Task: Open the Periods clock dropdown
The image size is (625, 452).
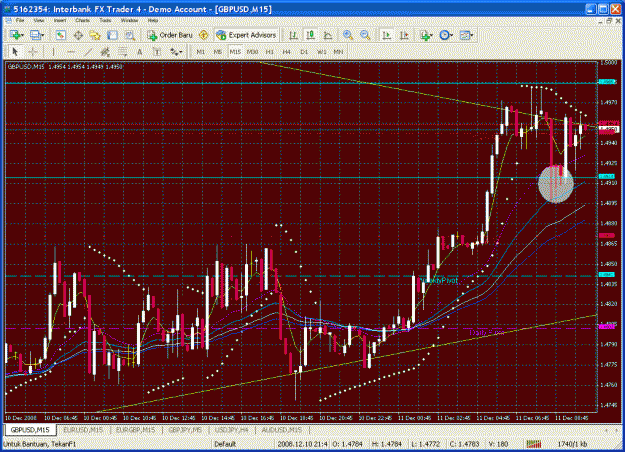Action: [x=446, y=35]
